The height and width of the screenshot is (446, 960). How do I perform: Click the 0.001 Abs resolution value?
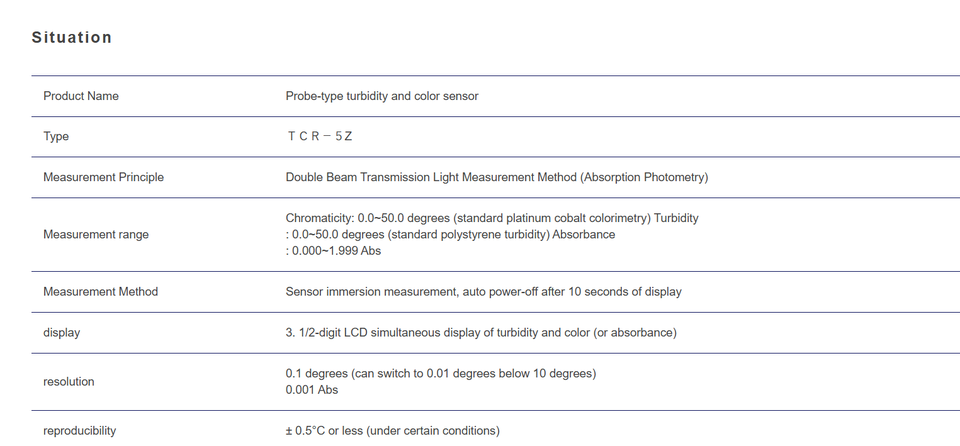[x=312, y=390]
